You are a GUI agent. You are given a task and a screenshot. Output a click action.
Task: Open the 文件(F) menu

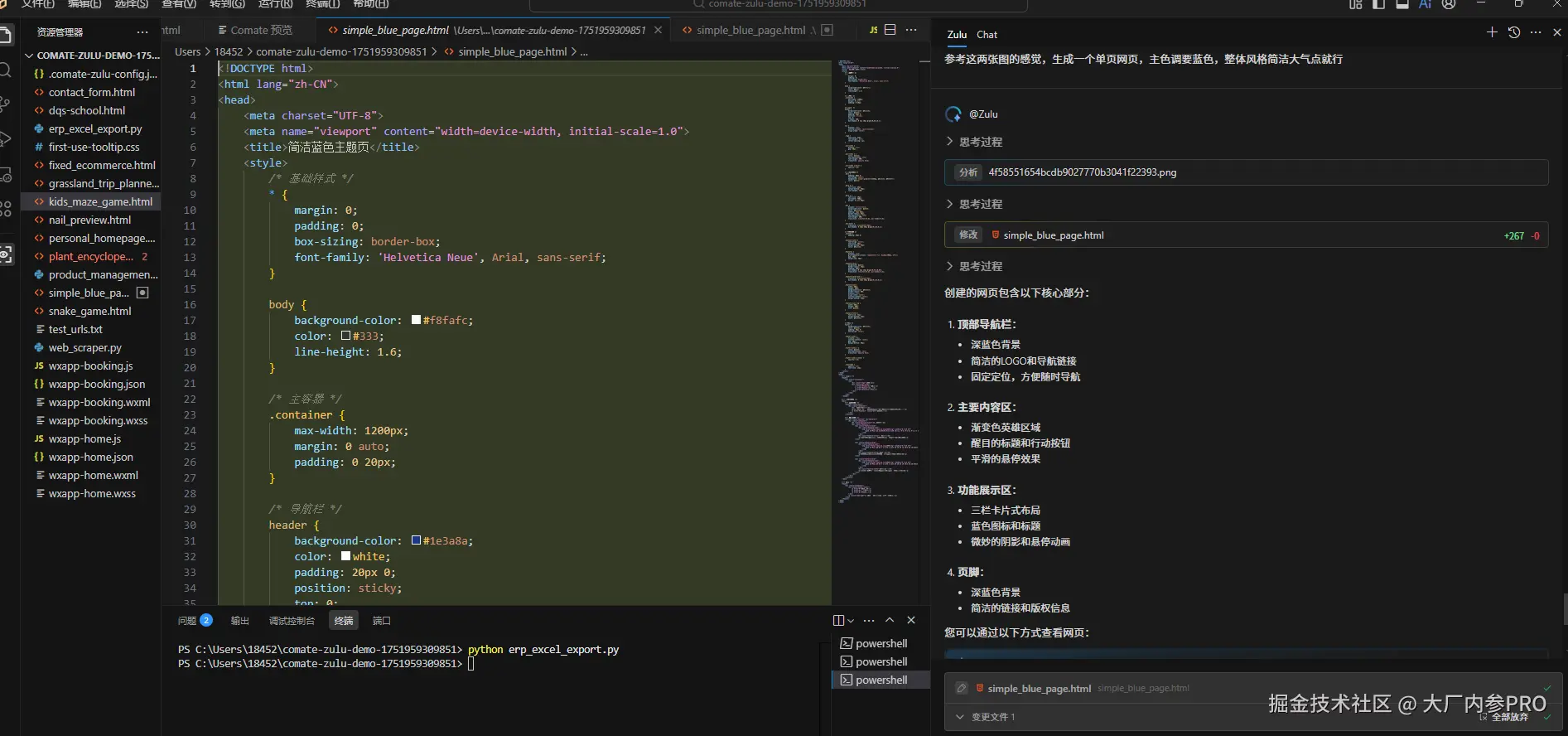click(x=37, y=4)
